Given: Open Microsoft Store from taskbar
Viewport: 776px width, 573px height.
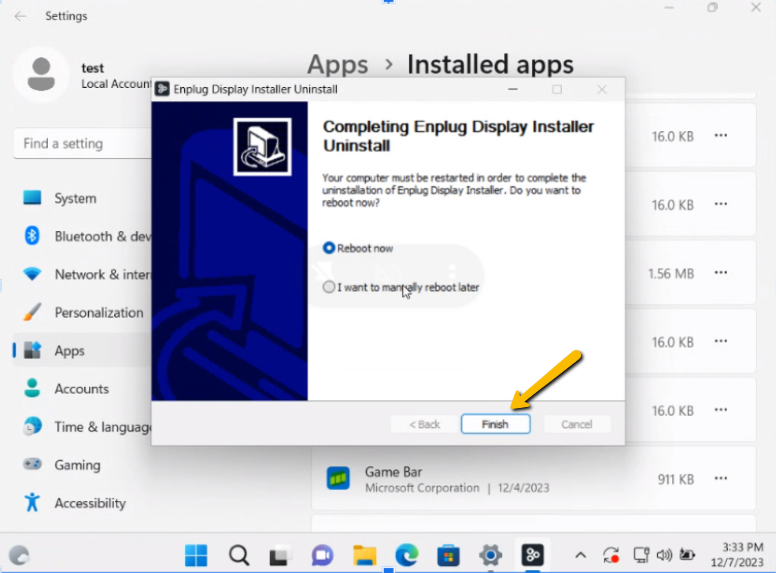Looking at the screenshot, I should pyautogui.click(x=448, y=555).
